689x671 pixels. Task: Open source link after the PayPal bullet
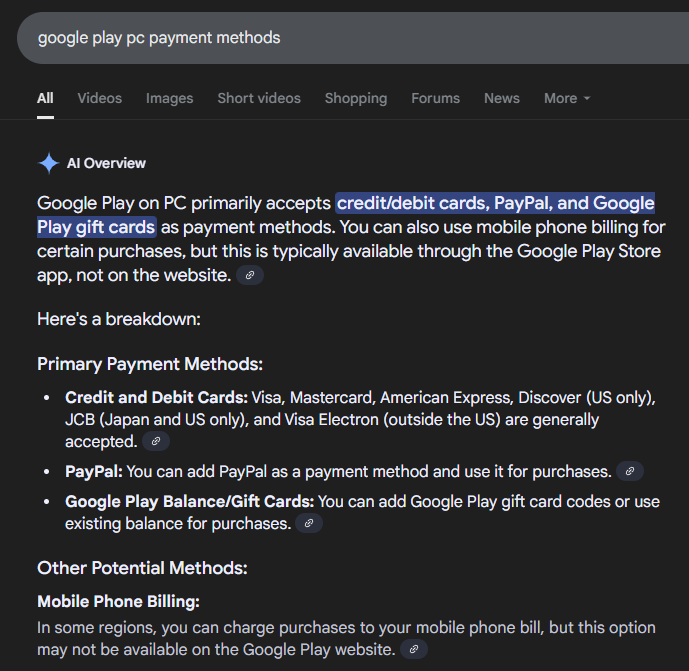[x=629, y=471]
